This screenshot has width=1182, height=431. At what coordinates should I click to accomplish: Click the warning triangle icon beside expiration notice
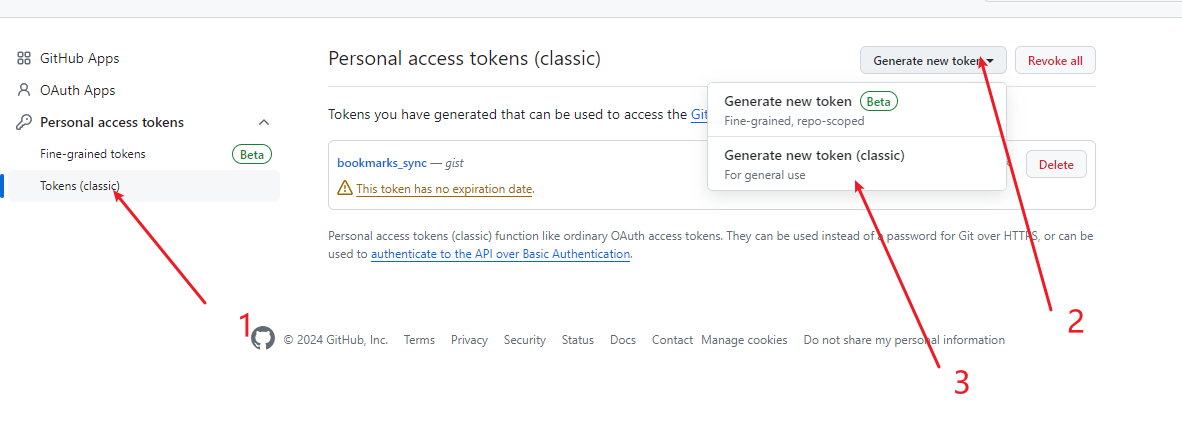345,188
